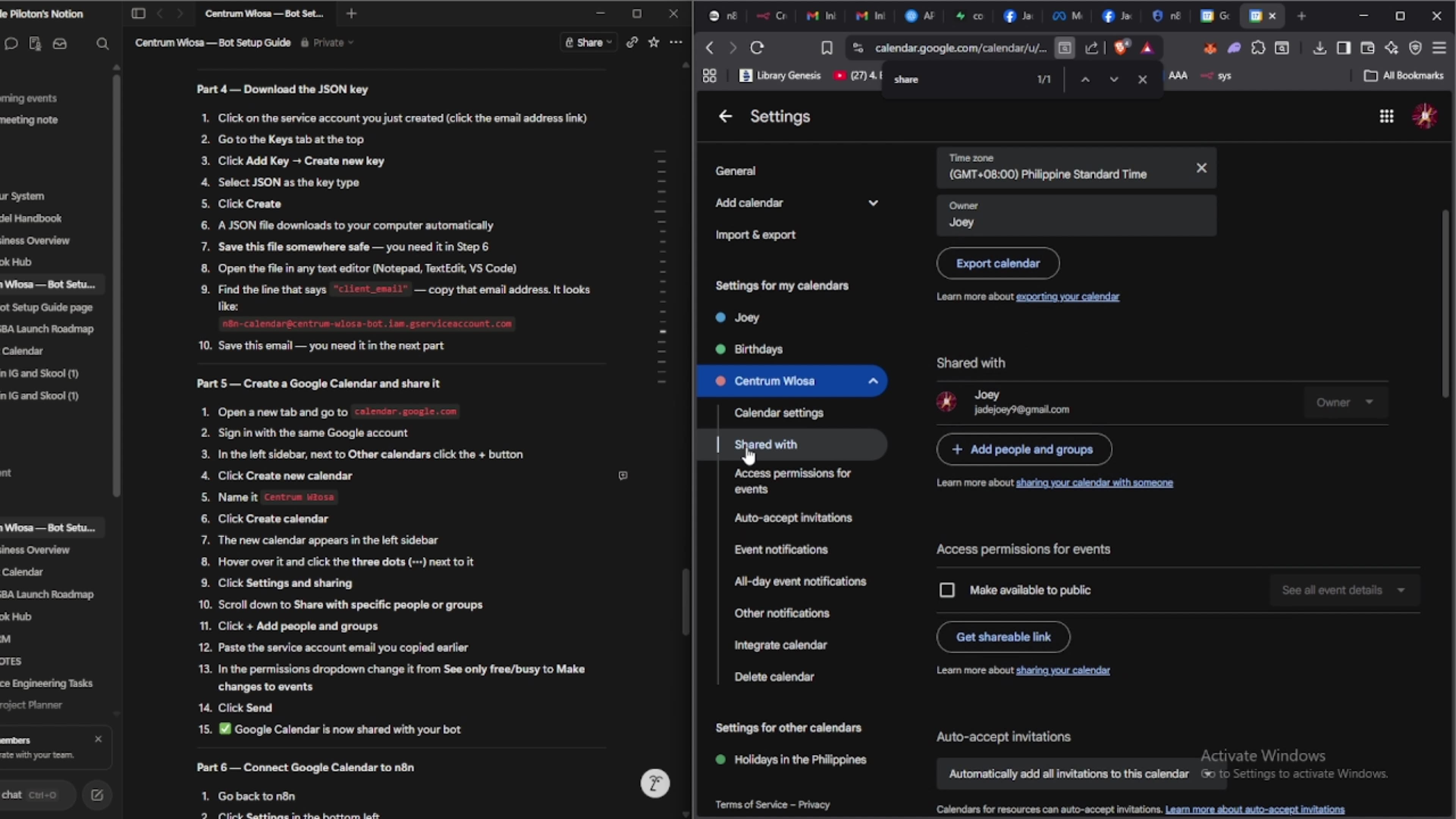Check the Make available to public box
1456x819 pixels.
coord(947,590)
